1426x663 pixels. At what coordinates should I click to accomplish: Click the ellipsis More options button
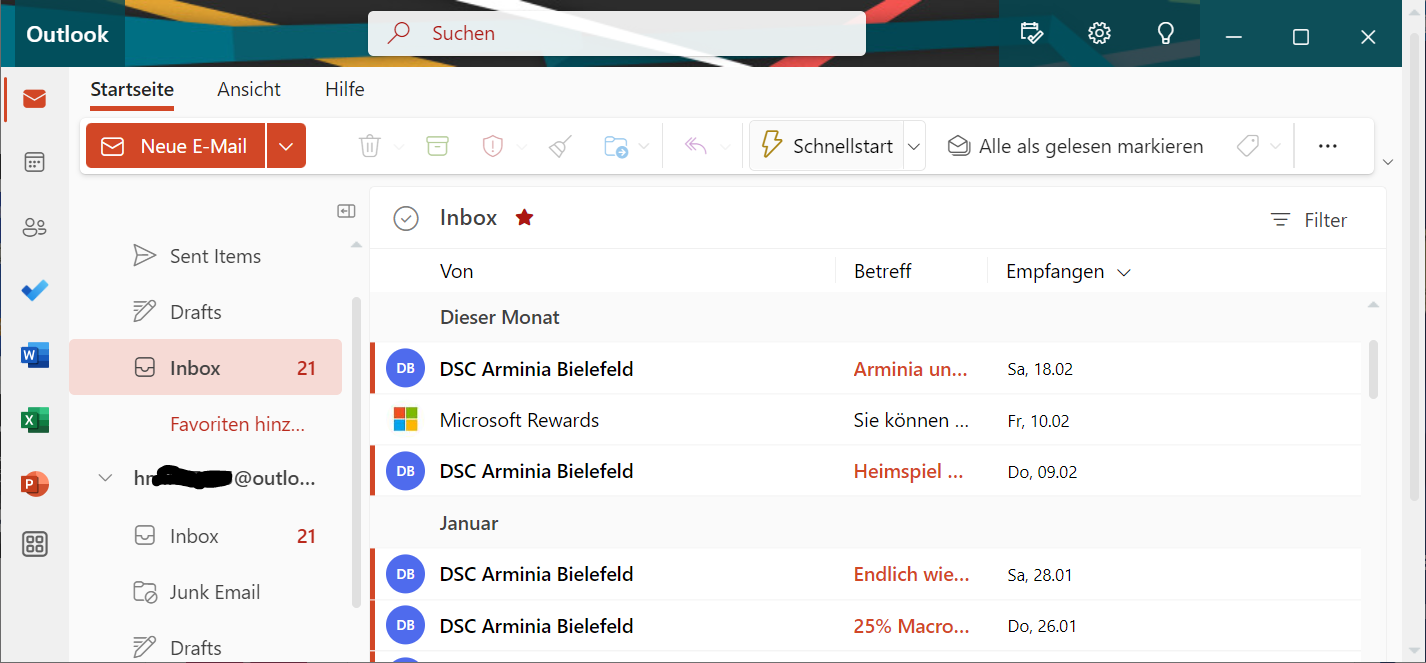pos(1328,146)
